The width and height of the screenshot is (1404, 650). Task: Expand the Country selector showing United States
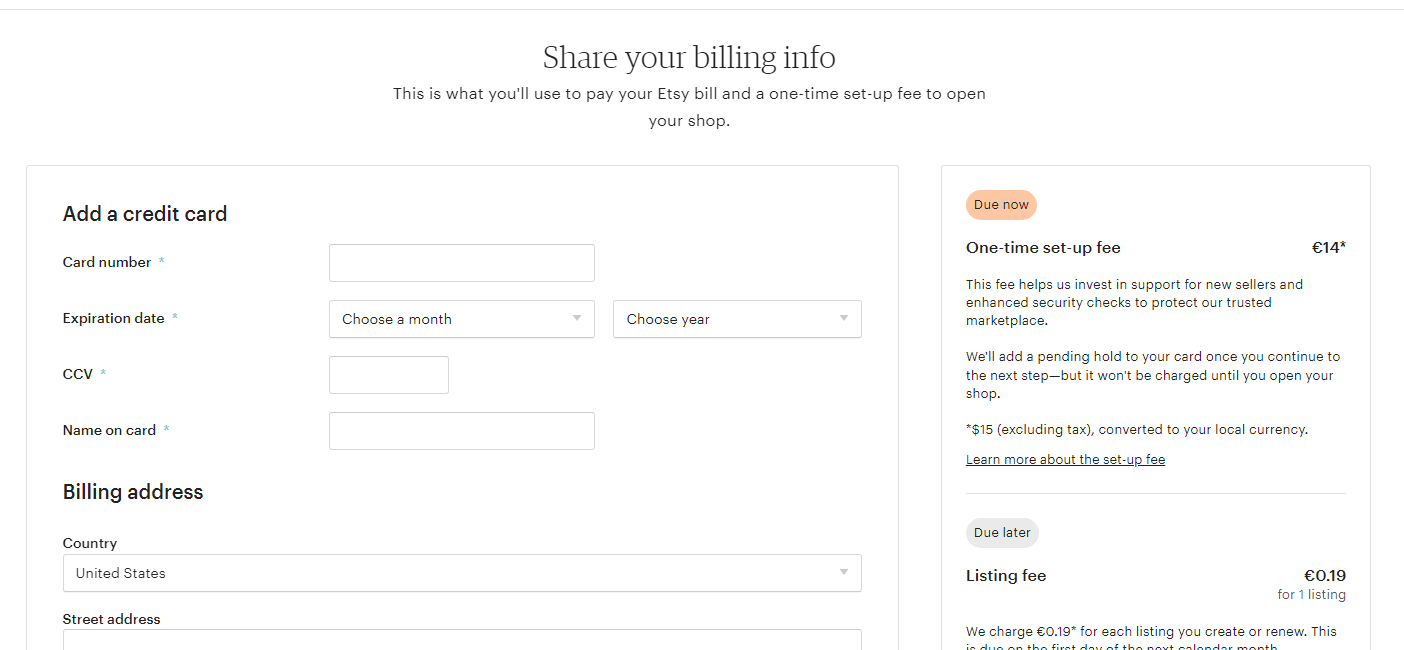tap(460, 573)
